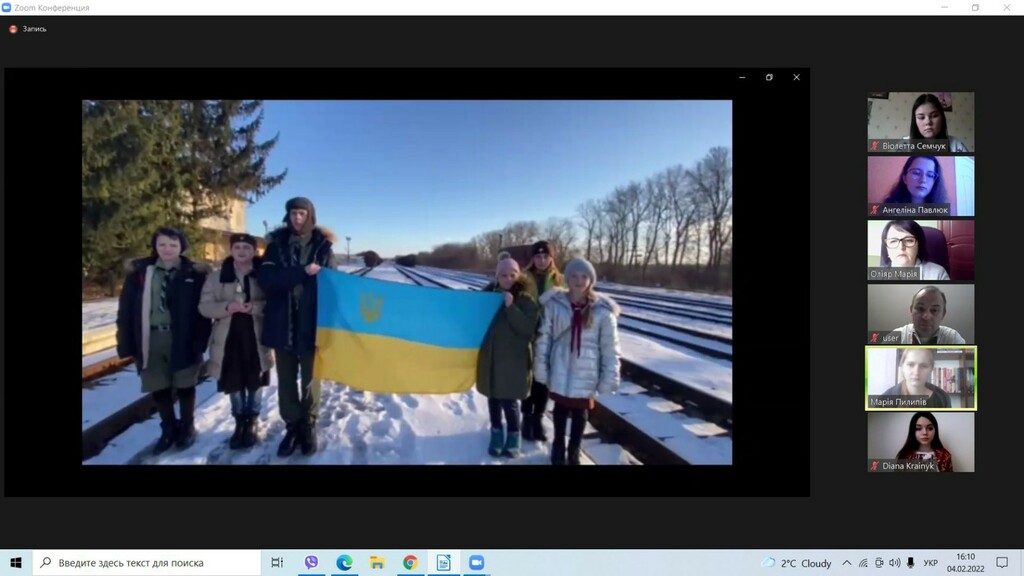Open Task View in the taskbar
This screenshot has width=1024, height=576.
pyautogui.click(x=277, y=563)
